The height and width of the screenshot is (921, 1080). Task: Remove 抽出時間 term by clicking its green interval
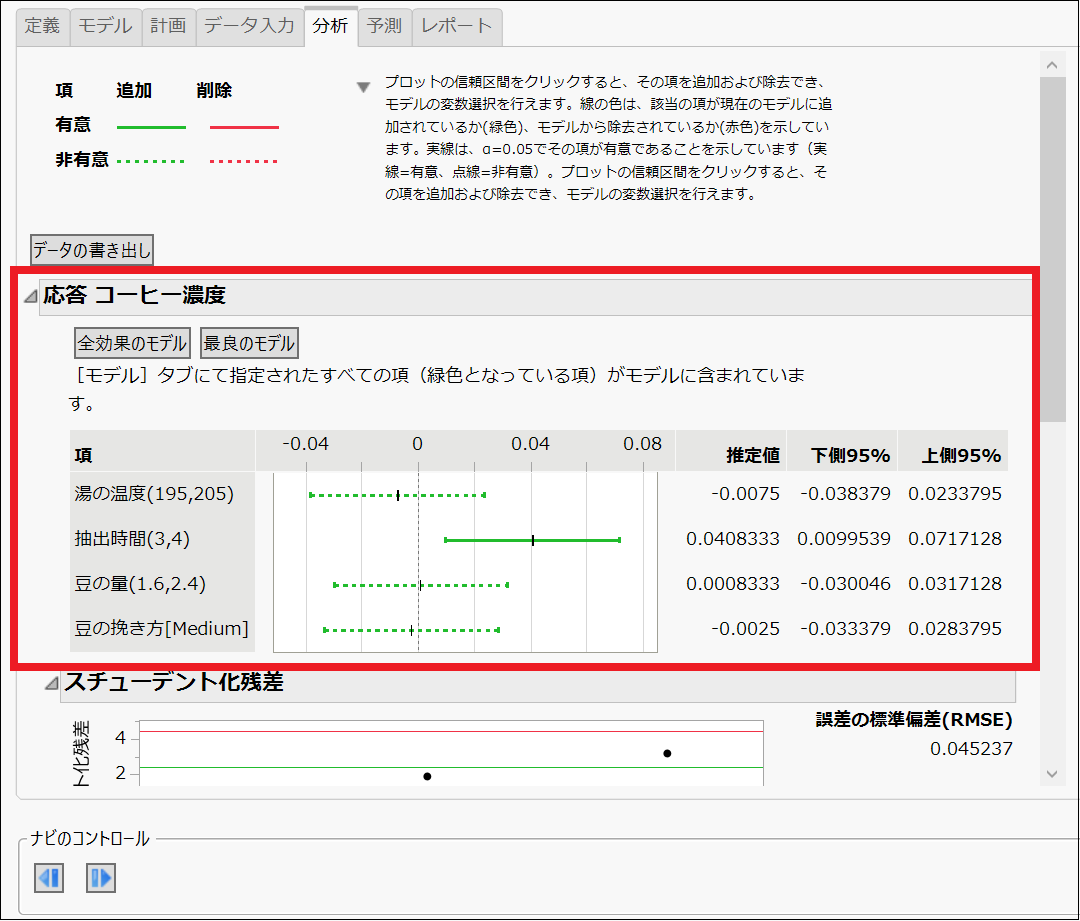pos(532,539)
